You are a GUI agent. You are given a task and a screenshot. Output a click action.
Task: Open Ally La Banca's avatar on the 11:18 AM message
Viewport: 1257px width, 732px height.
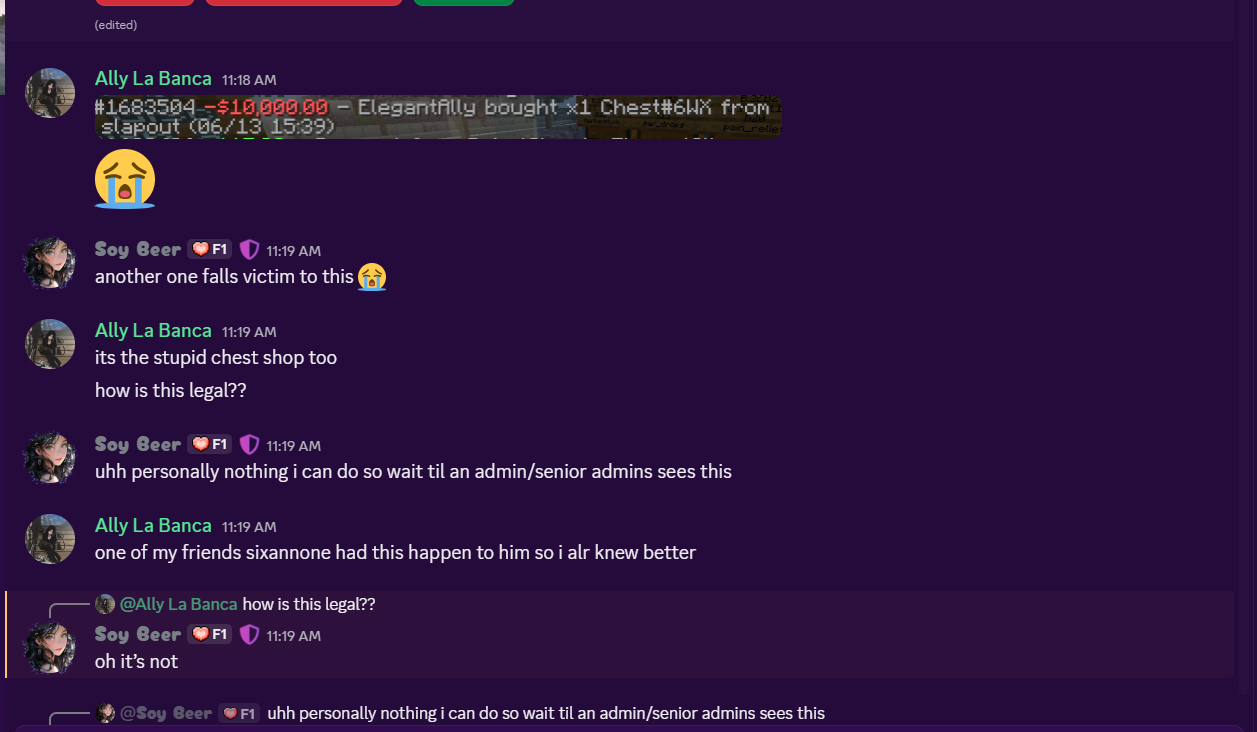(x=50, y=93)
